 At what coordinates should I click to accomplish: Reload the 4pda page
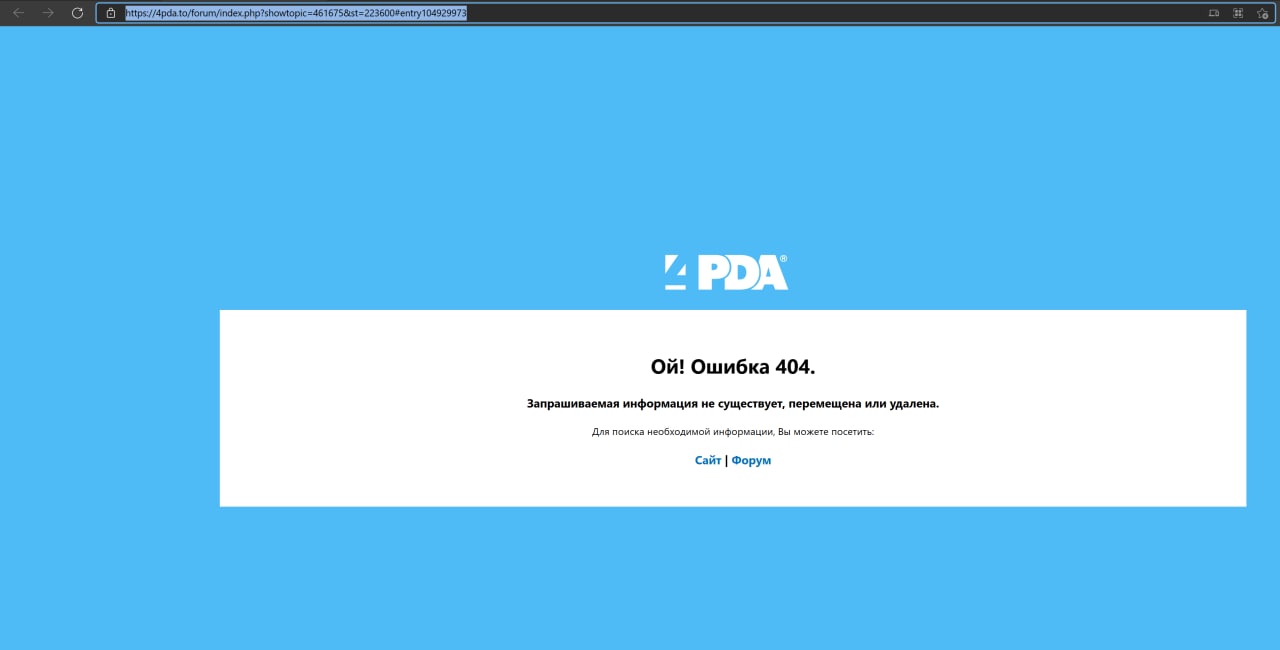point(77,13)
